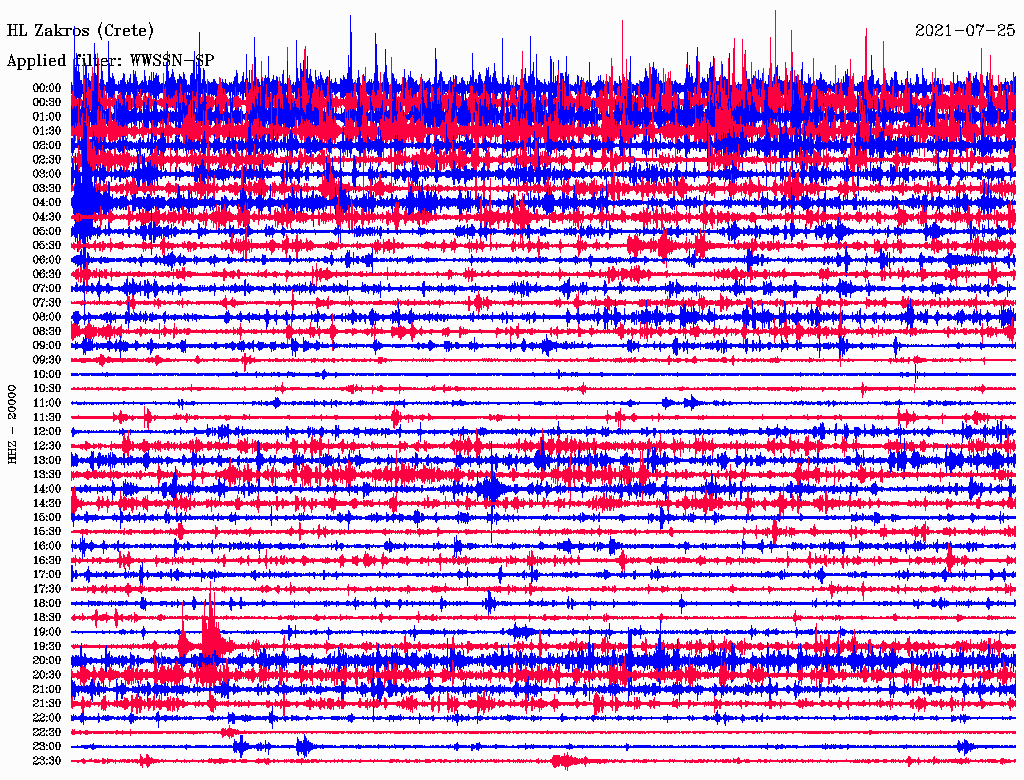Click the 10:30 time label
1024x780 pixels.
coord(47,389)
